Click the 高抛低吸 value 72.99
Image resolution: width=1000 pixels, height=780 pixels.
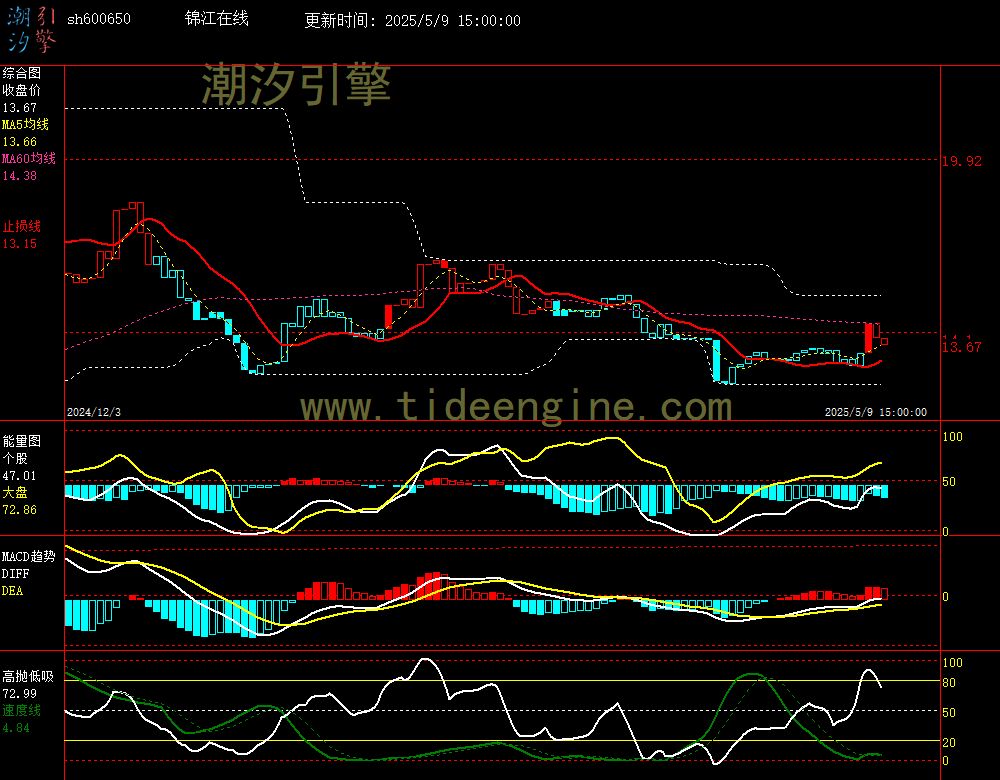click(20, 693)
